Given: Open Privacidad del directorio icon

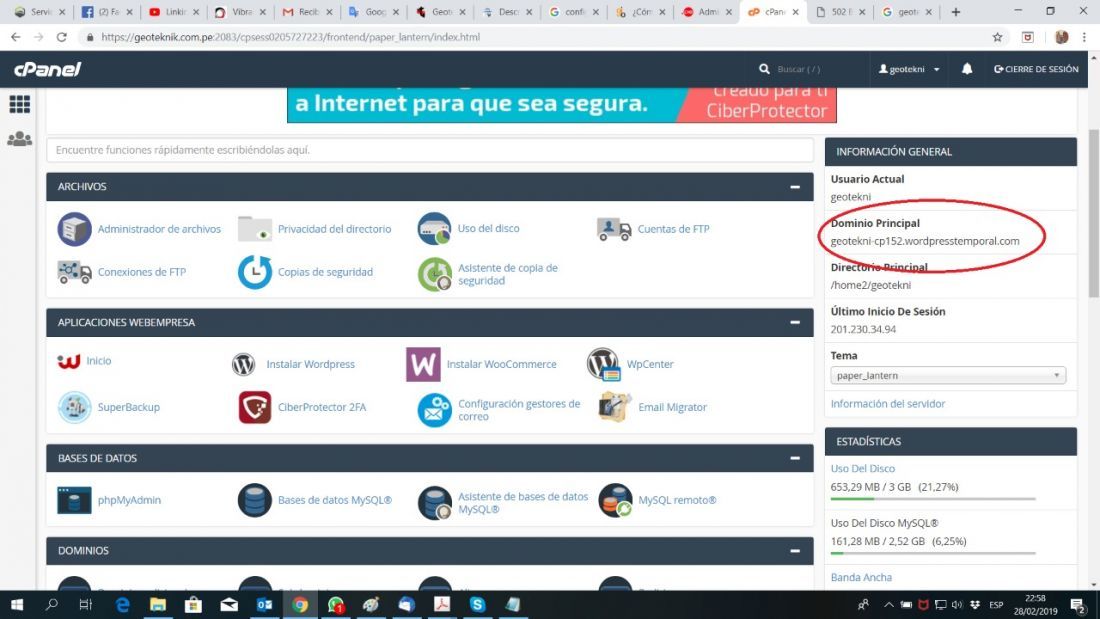Looking at the screenshot, I should [255, 229].
